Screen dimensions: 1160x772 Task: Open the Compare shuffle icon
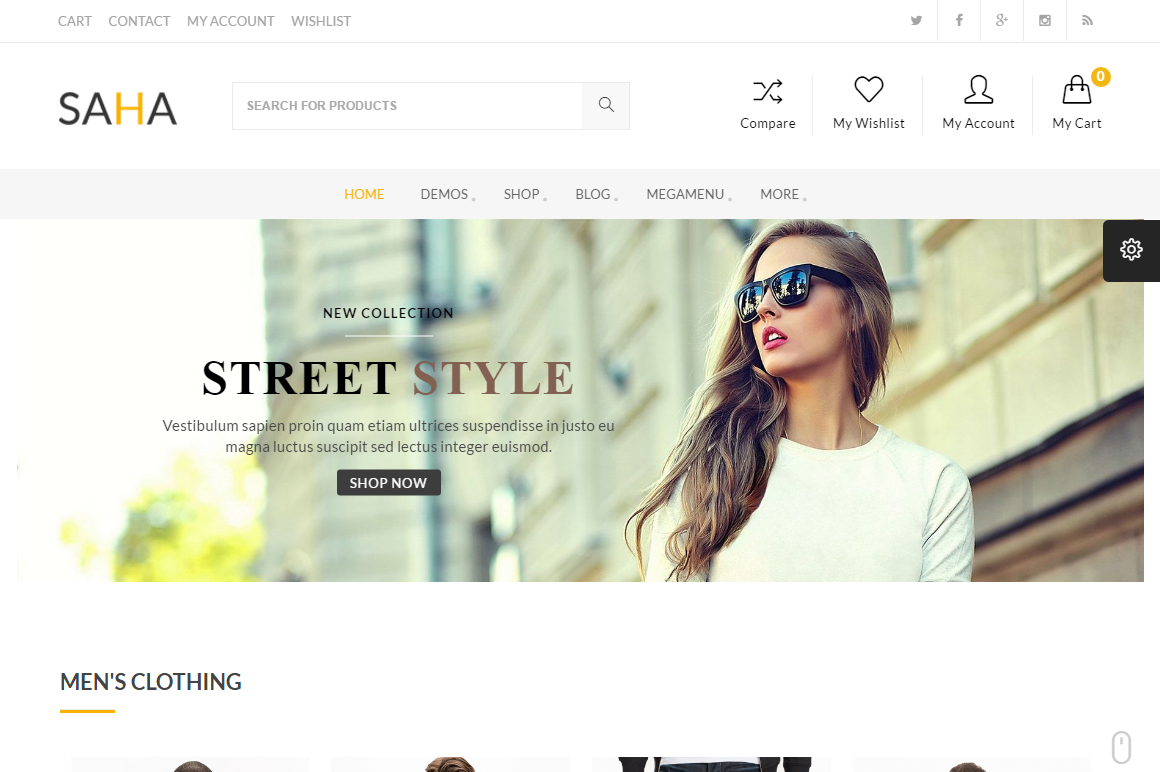[768, 92]
